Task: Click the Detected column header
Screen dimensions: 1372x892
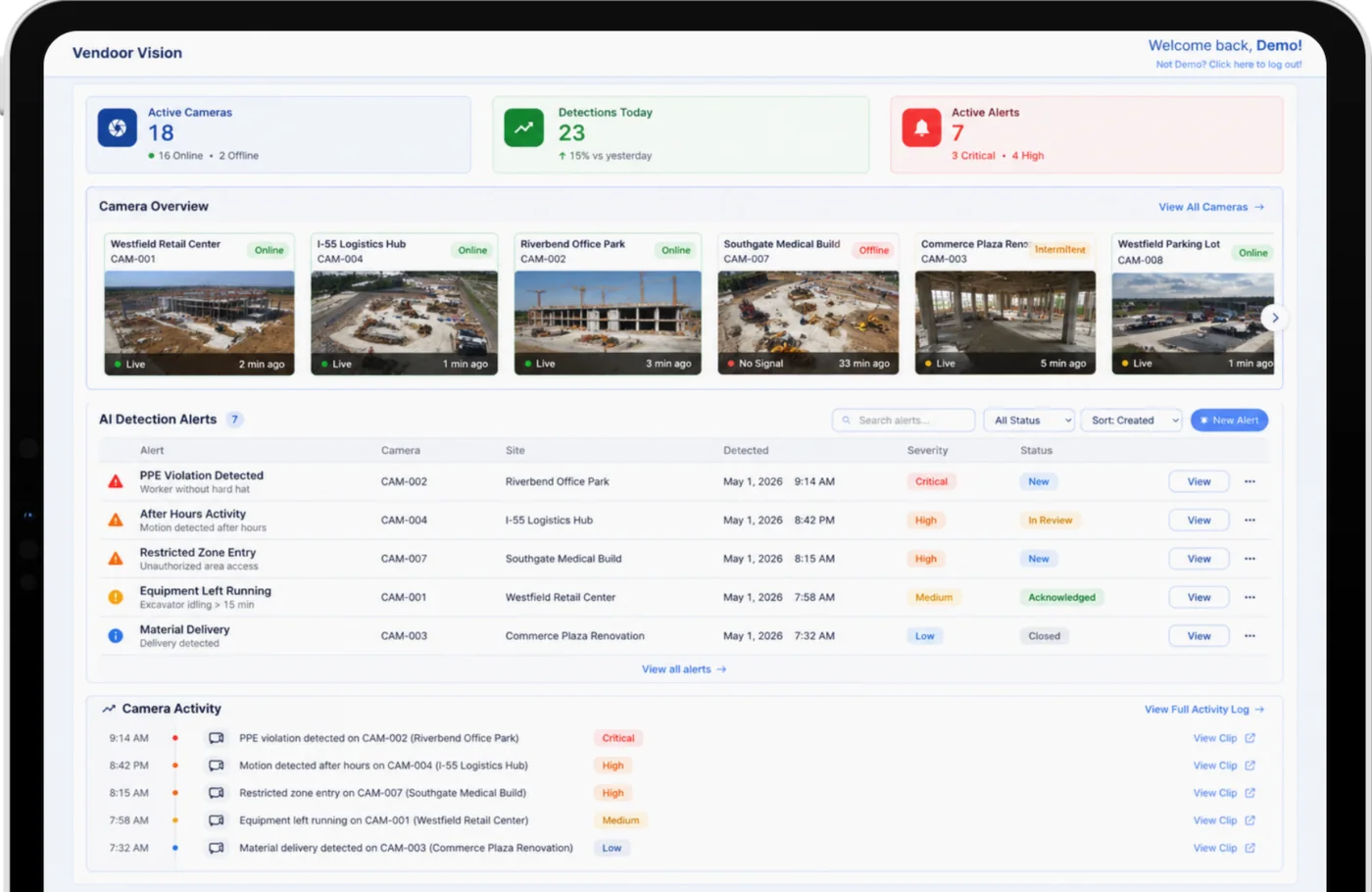Action: coord(746,451)
